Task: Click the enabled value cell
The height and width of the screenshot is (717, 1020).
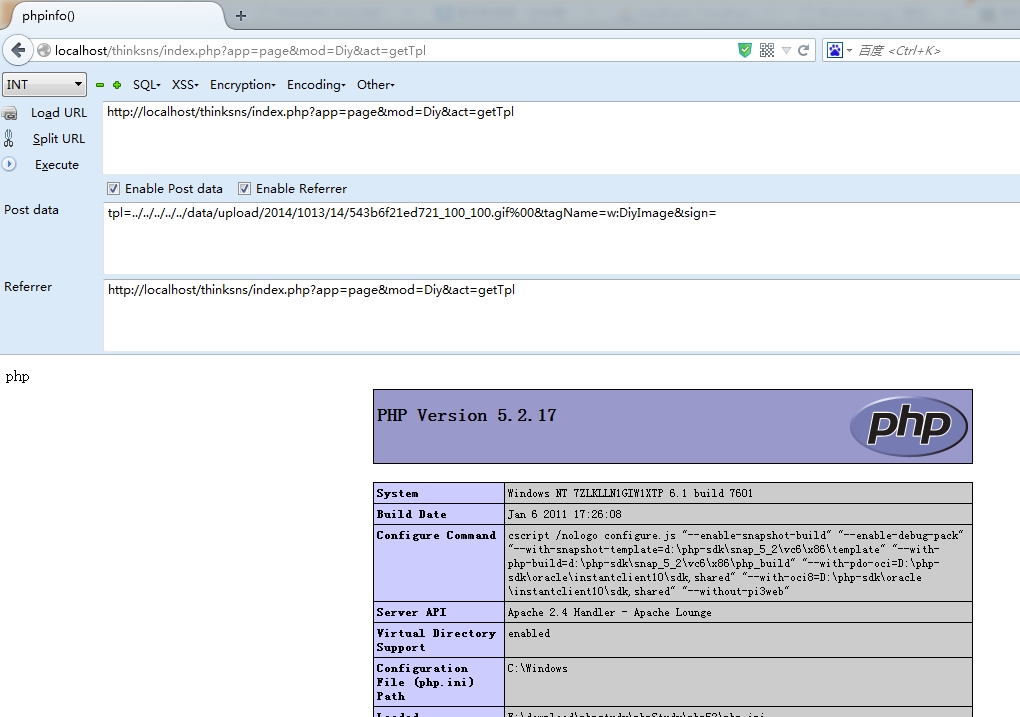Action: tap(738, 640)
